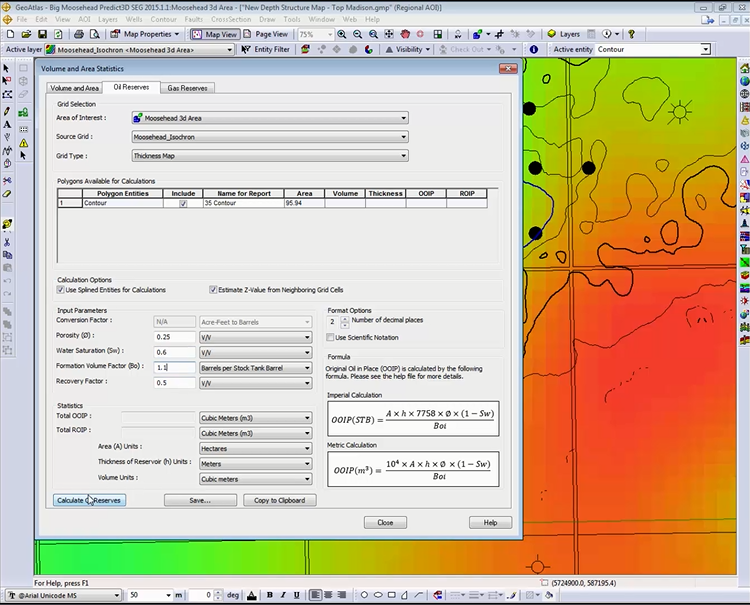Toggle underline text formatting
This screenshot has width=750, height=605.
297,595
